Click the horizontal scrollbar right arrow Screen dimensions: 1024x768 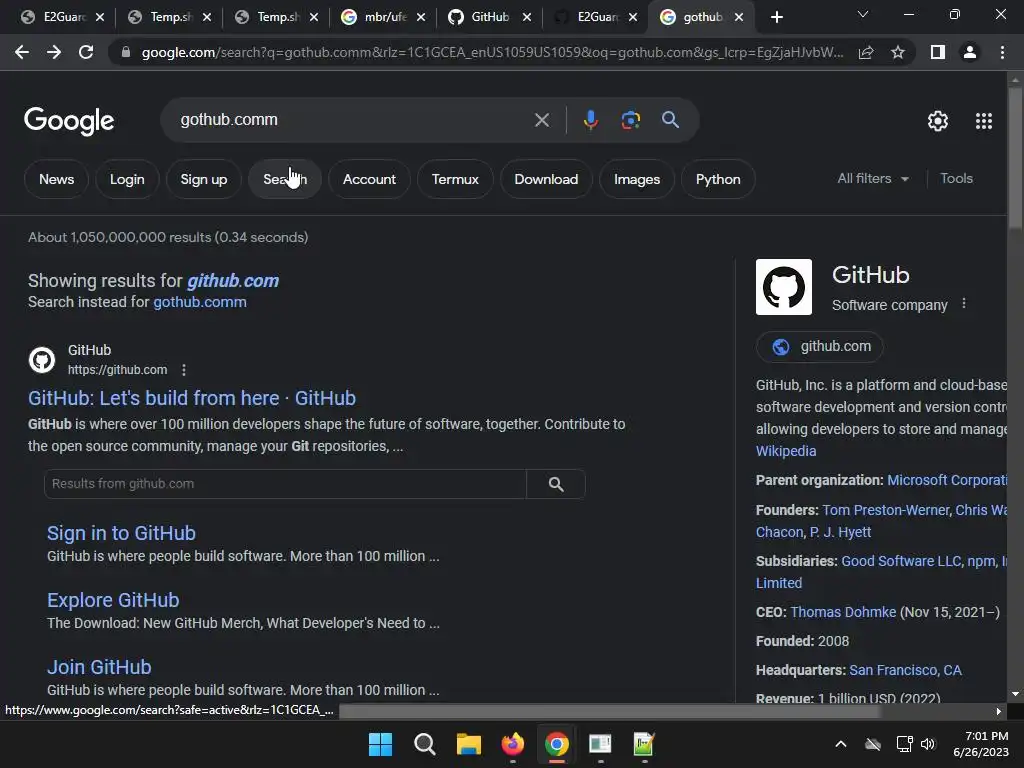click(x=999, y=711)
